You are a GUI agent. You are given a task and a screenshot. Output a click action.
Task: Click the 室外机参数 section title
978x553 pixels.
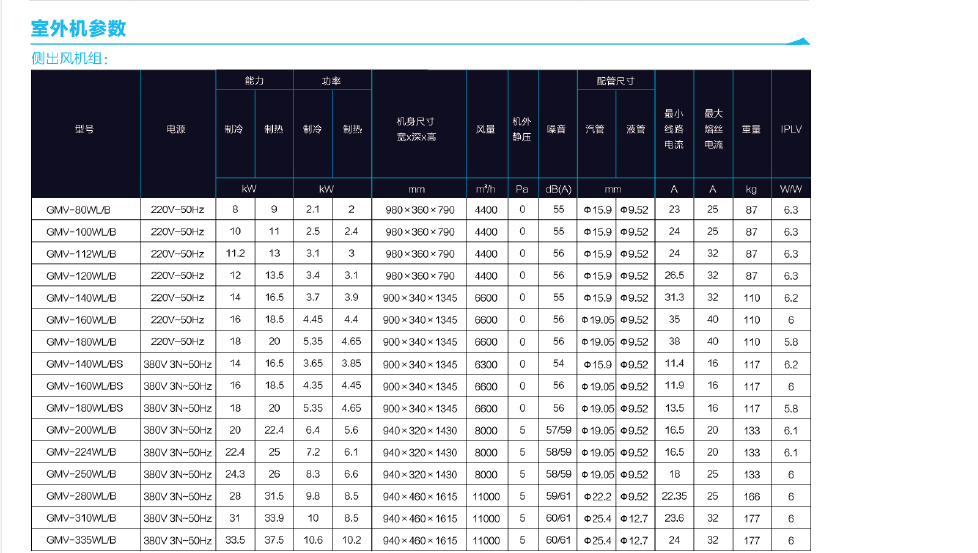[x=78, y=28]
